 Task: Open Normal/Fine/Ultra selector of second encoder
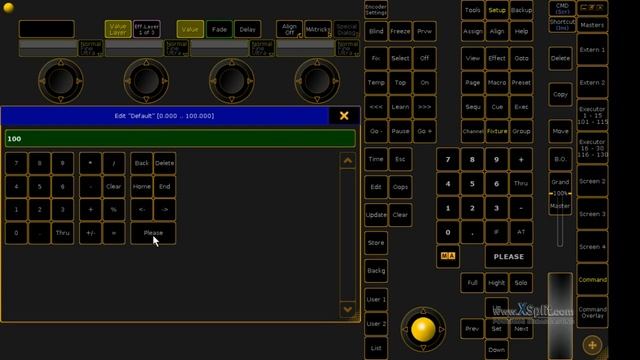[176, 48]
